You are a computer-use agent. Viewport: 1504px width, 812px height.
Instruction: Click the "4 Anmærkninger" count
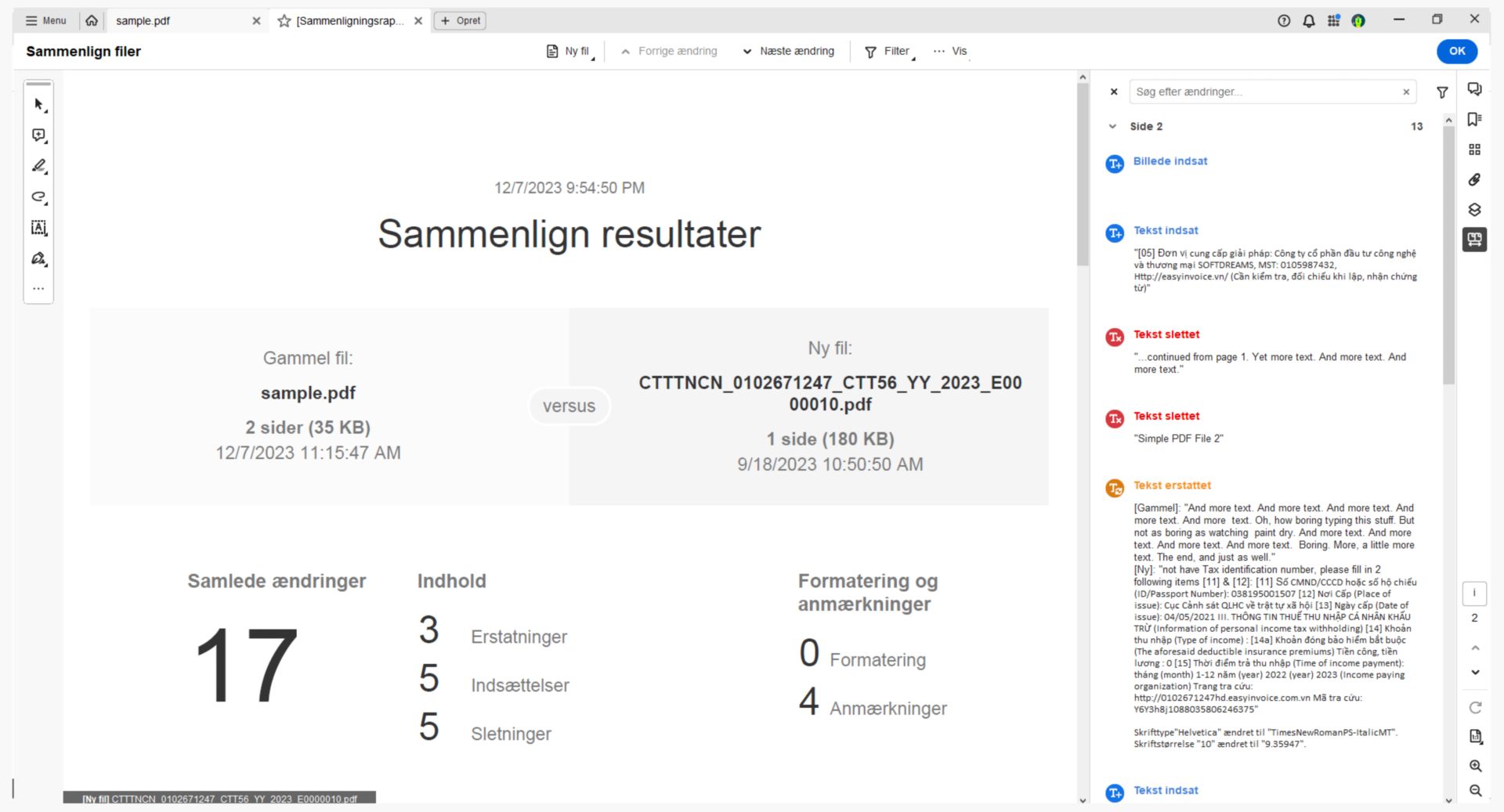pyautogui.click(x=873, y=702)
